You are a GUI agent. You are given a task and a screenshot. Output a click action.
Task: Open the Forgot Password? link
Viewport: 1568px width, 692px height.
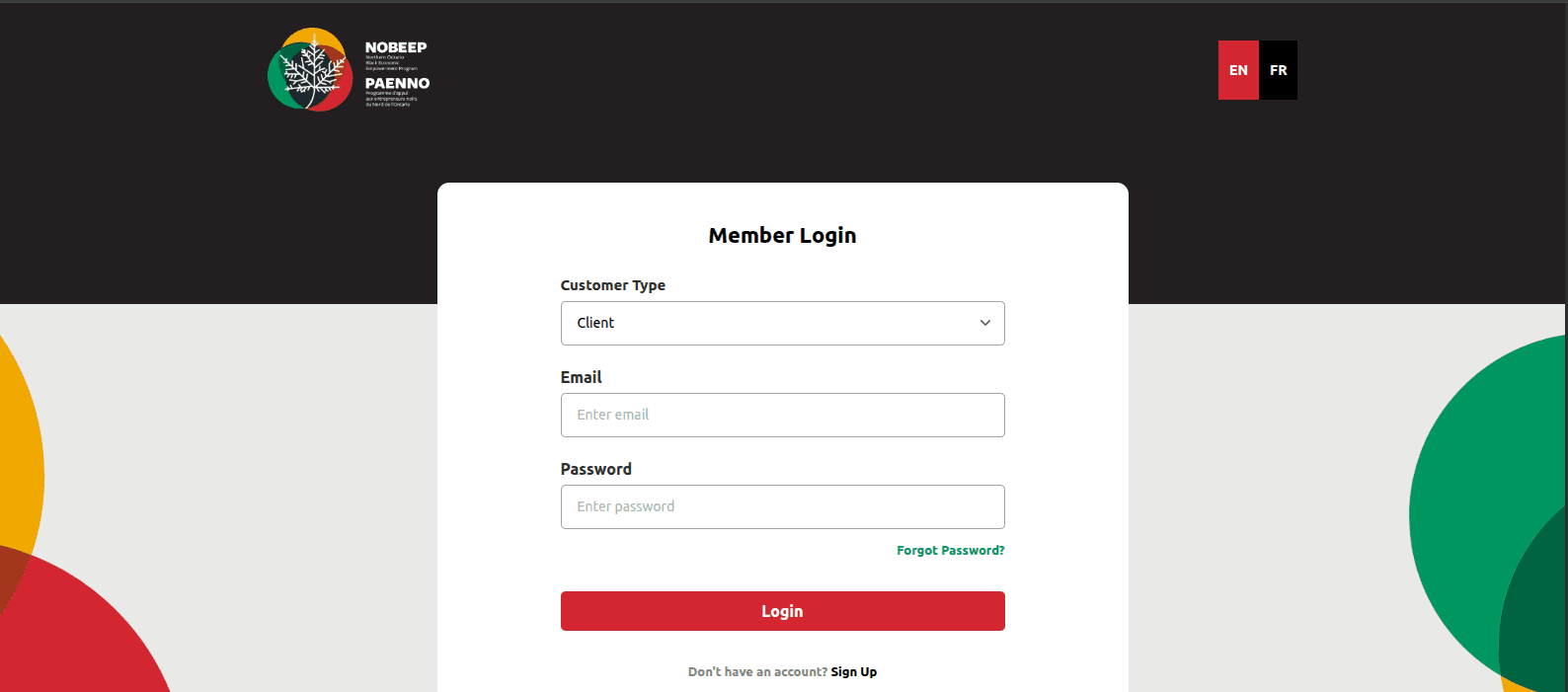(x=950, y=551)
